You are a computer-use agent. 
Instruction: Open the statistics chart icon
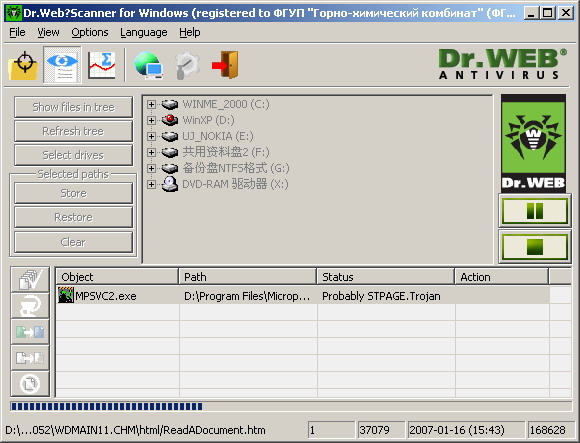102,65
